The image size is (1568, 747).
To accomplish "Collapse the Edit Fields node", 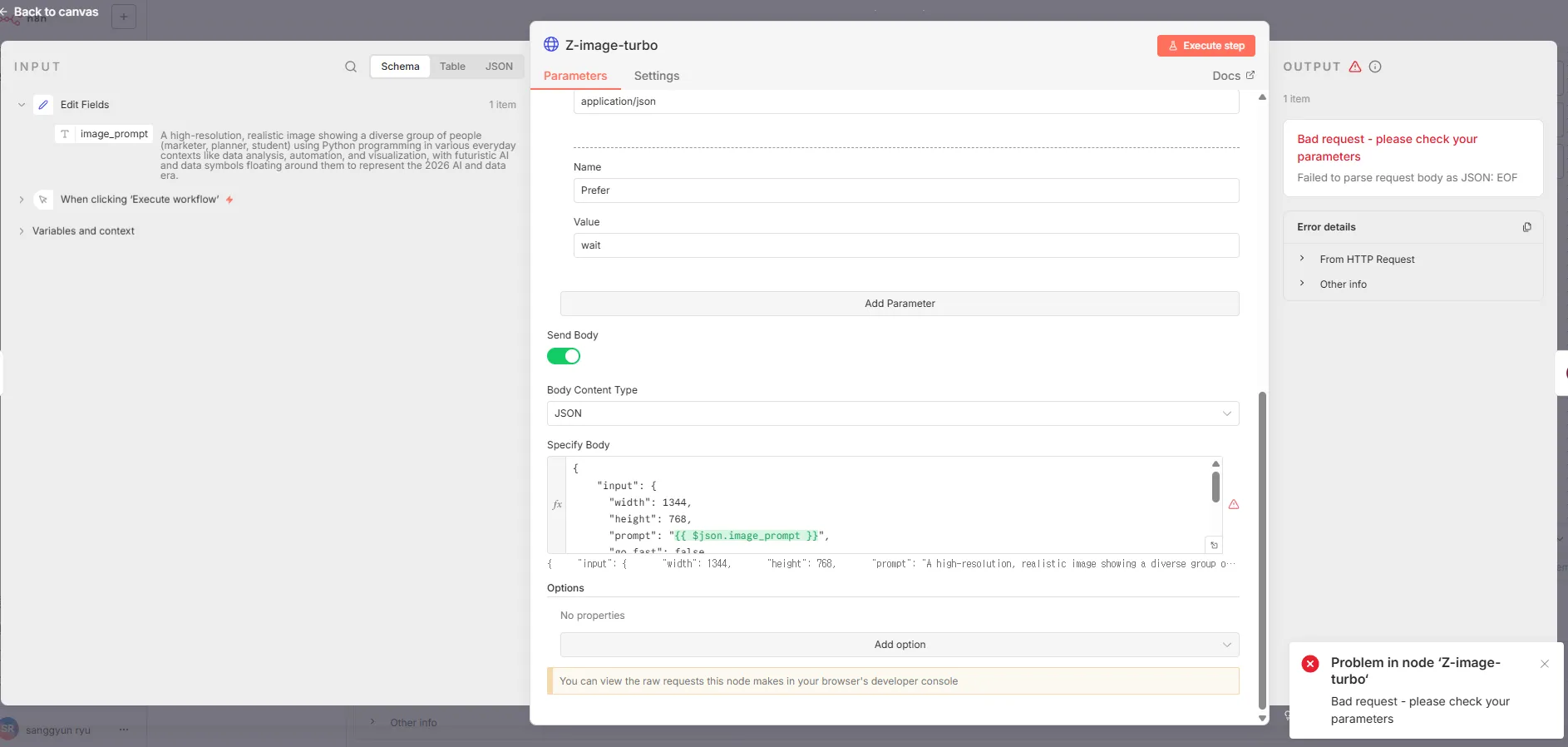I will point(22,105).
